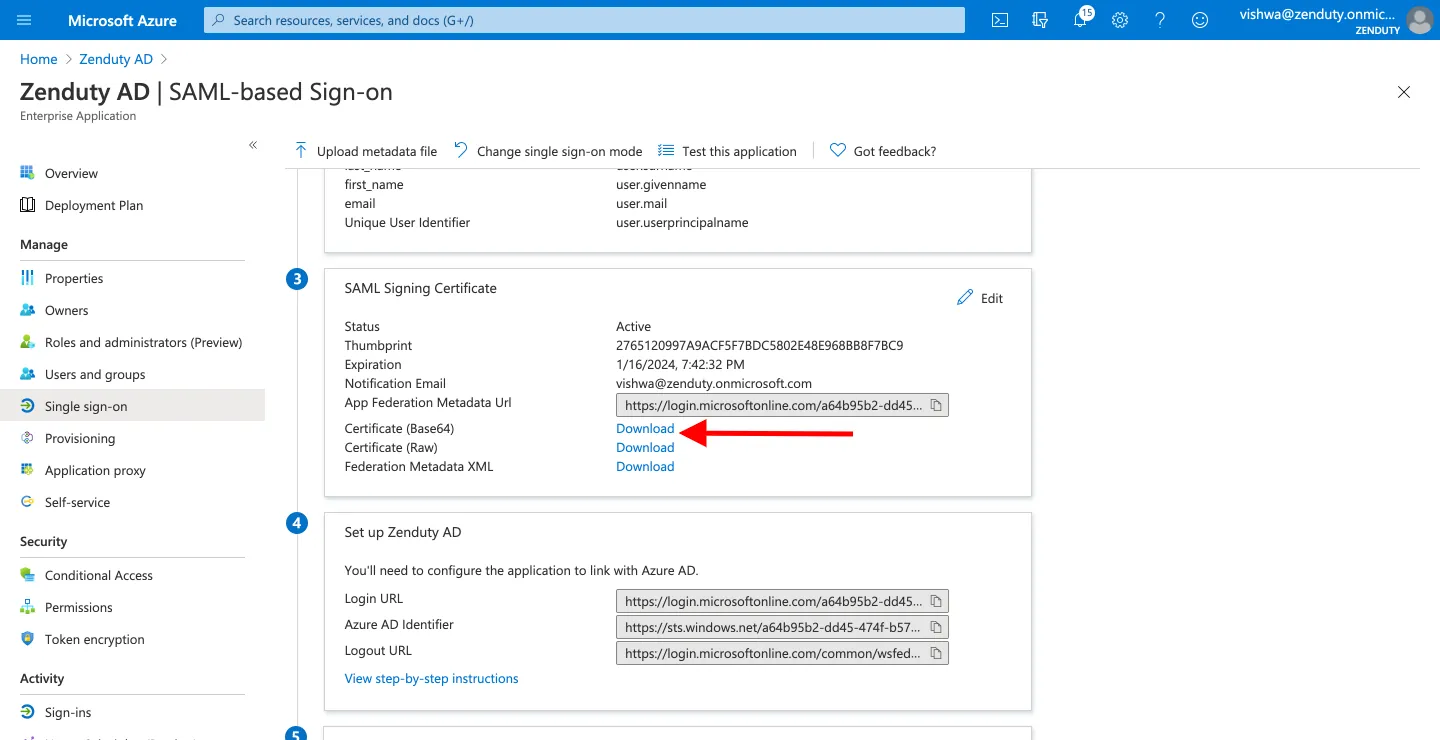Download the Certificate (Base64)
Screen dimensions: 1440x740
645,428
